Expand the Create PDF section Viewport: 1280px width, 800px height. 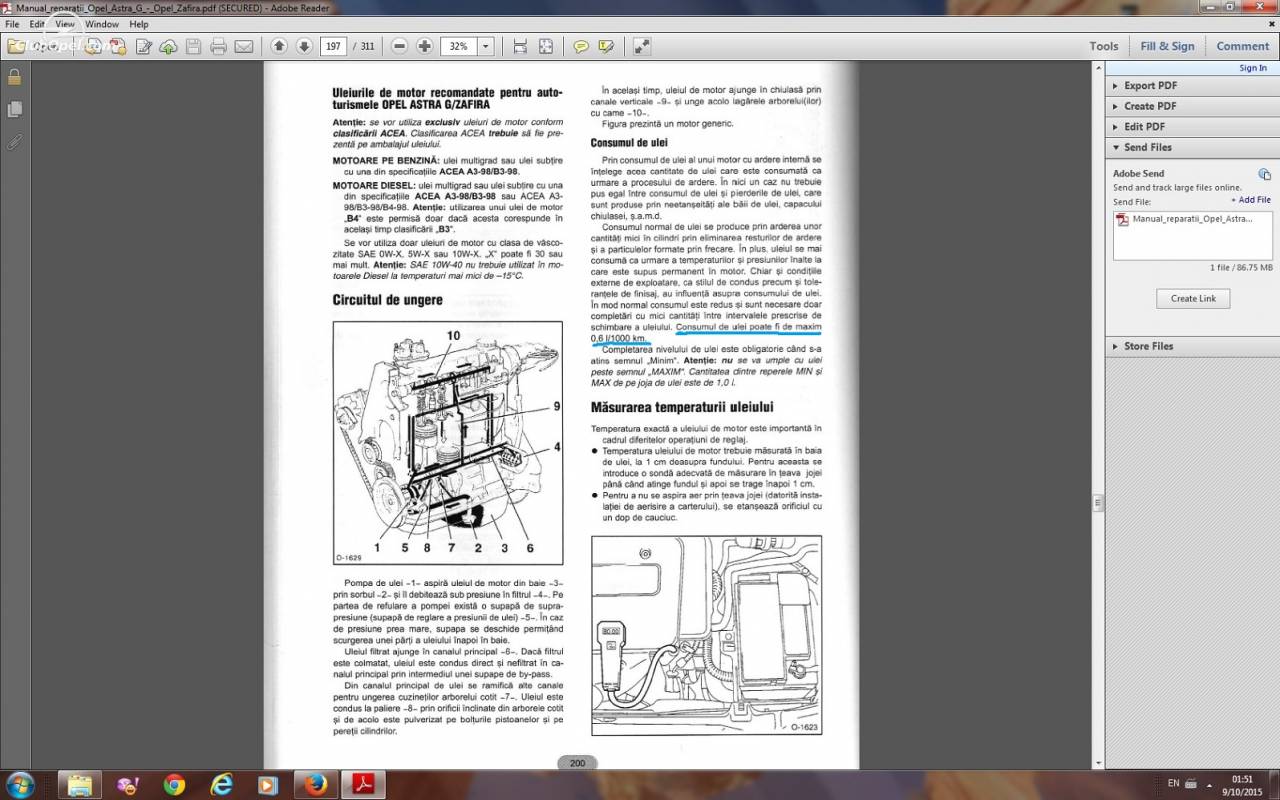(x=1192, y=106)
